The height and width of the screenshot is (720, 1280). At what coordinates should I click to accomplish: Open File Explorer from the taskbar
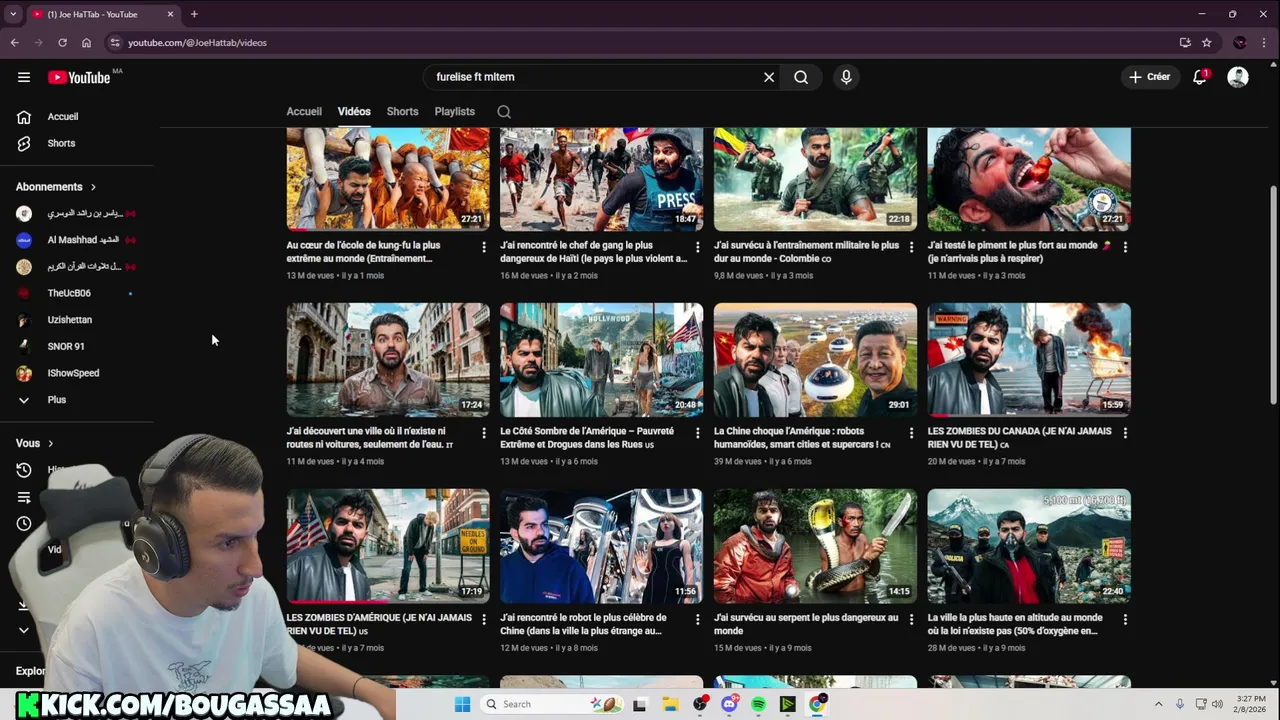coord(670,704)
